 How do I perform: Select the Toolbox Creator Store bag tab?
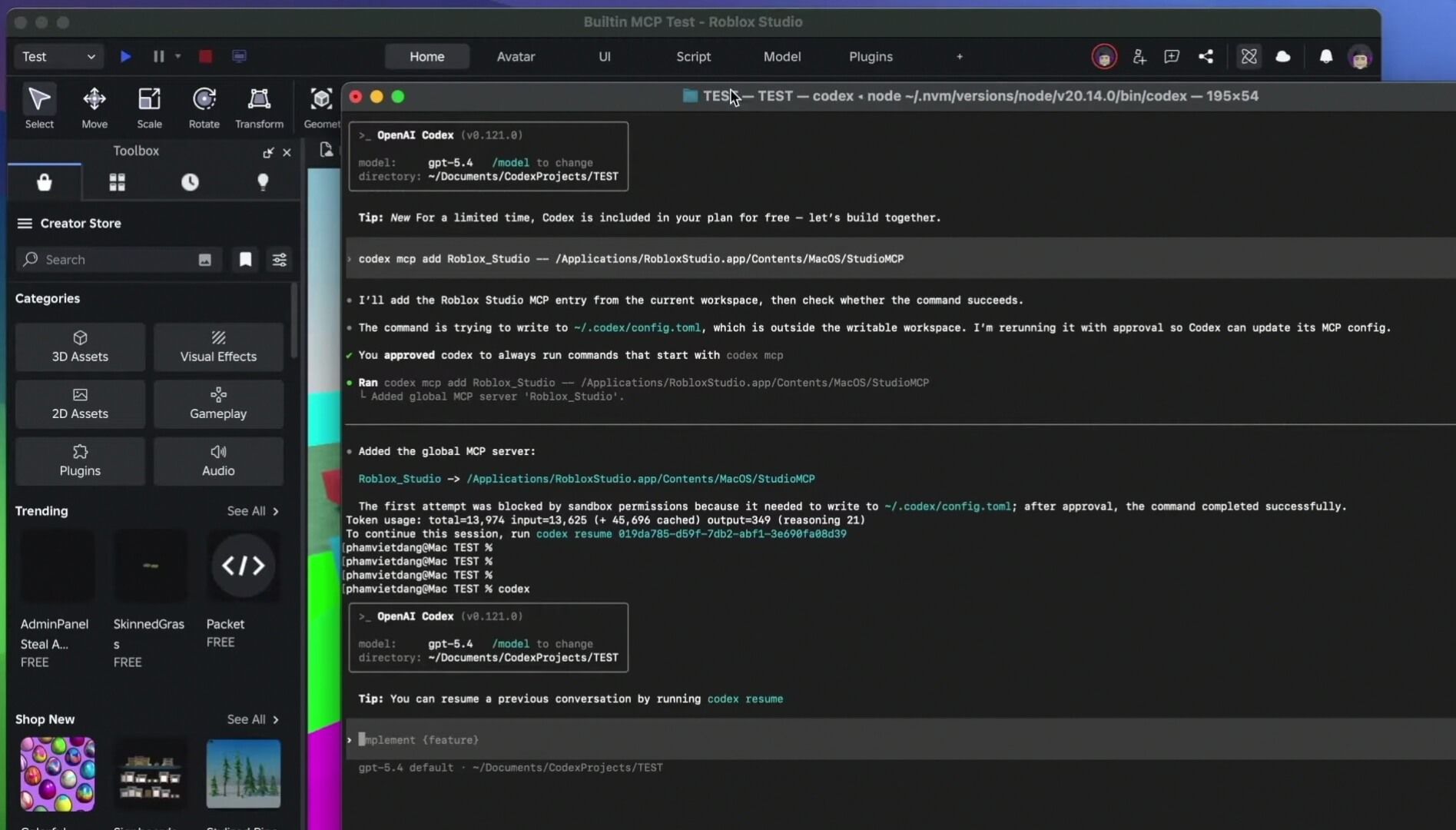pyautogui.click(x=45, y=182)
